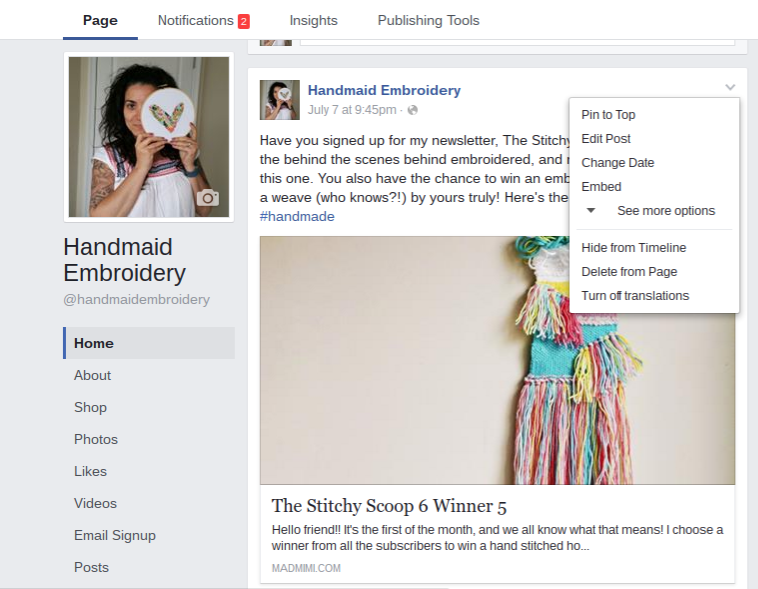Open the post options chevron arrow
Viewport: 758px width, 589px height.
click(x=730, y=87)
